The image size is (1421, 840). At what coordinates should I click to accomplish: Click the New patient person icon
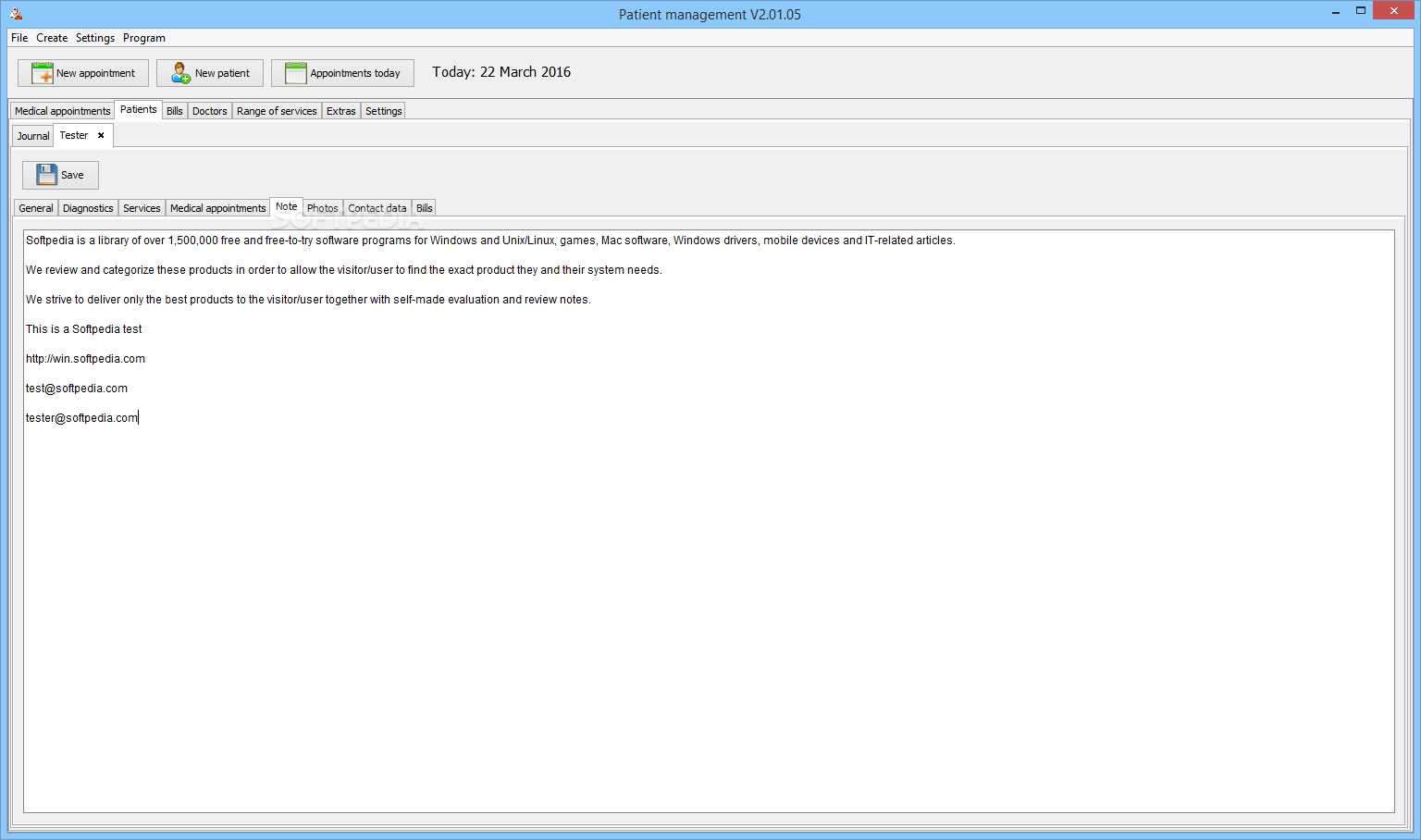(x=180, y=73)
